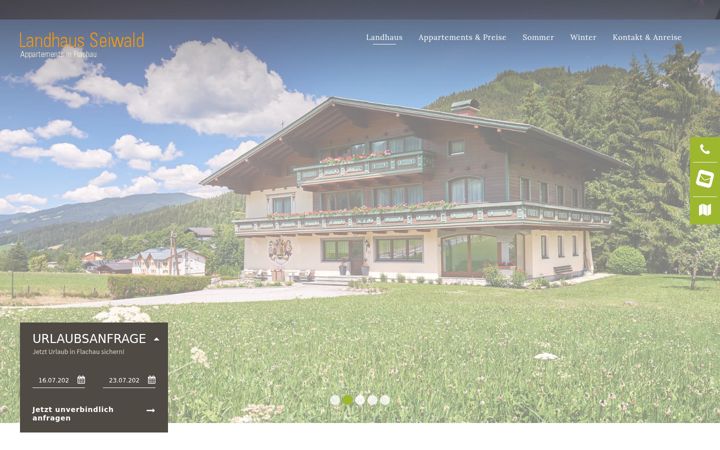Select the first slider dot
The image size is (720, 450).
pos(335,400)
